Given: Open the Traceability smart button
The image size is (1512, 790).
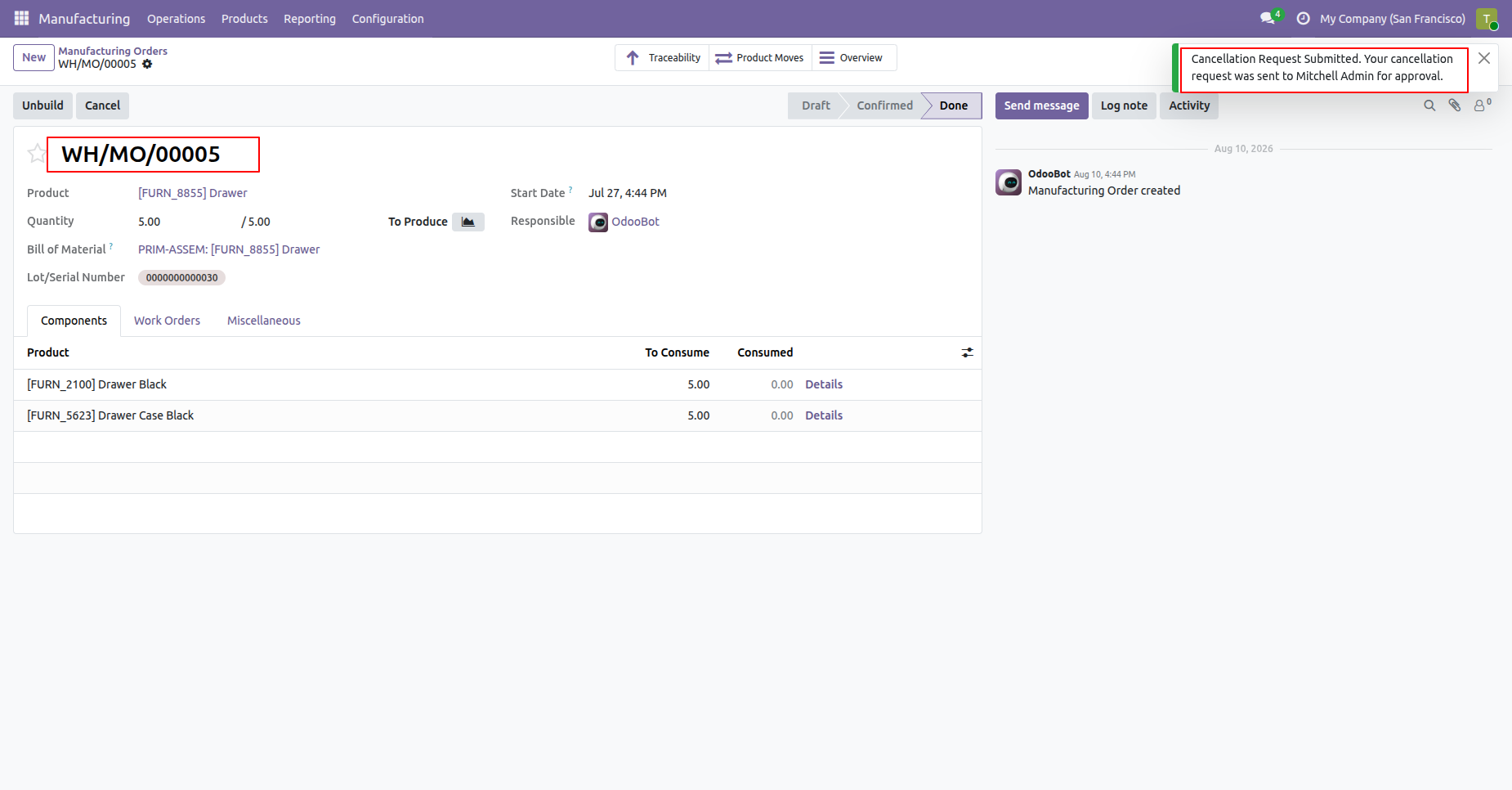Looking at the screenshot, I should click(662, 58).
